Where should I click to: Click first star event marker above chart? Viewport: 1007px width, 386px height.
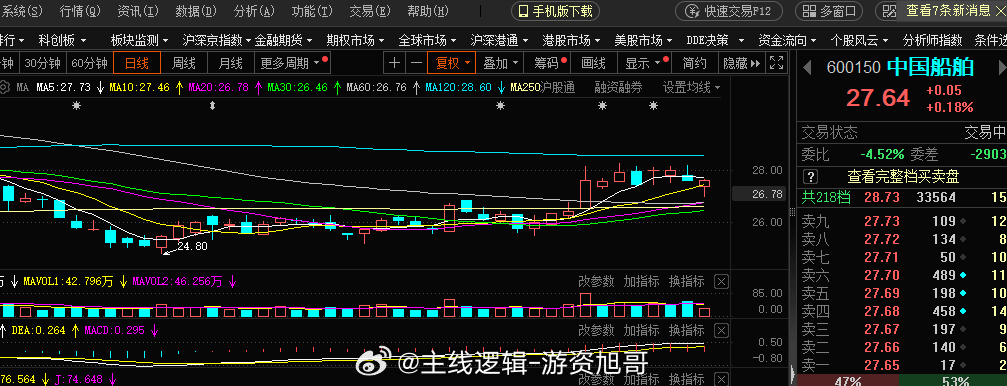pos(77,106)
